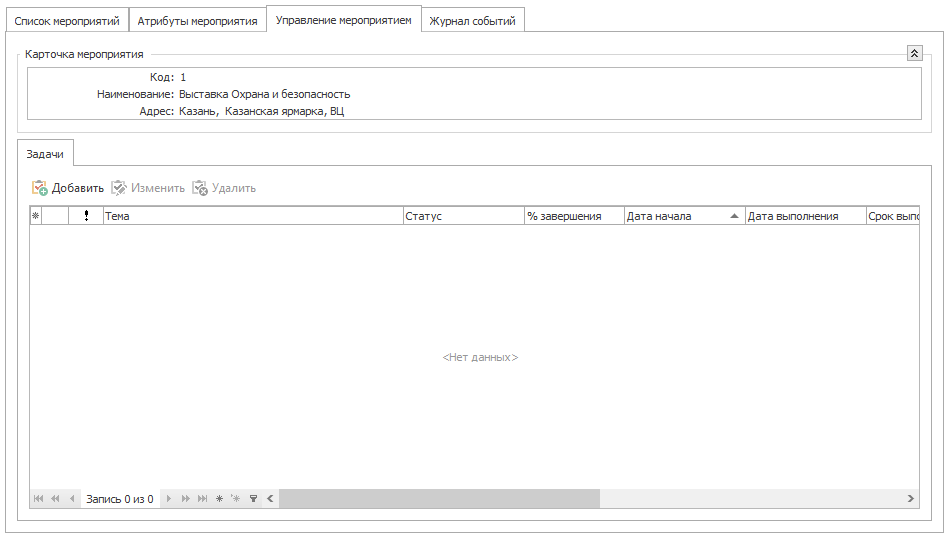Screen dimensions: 950x538
Task: Click the address Казань, Казанская ярмарка, ВЦ
Action: click(262, 111)
